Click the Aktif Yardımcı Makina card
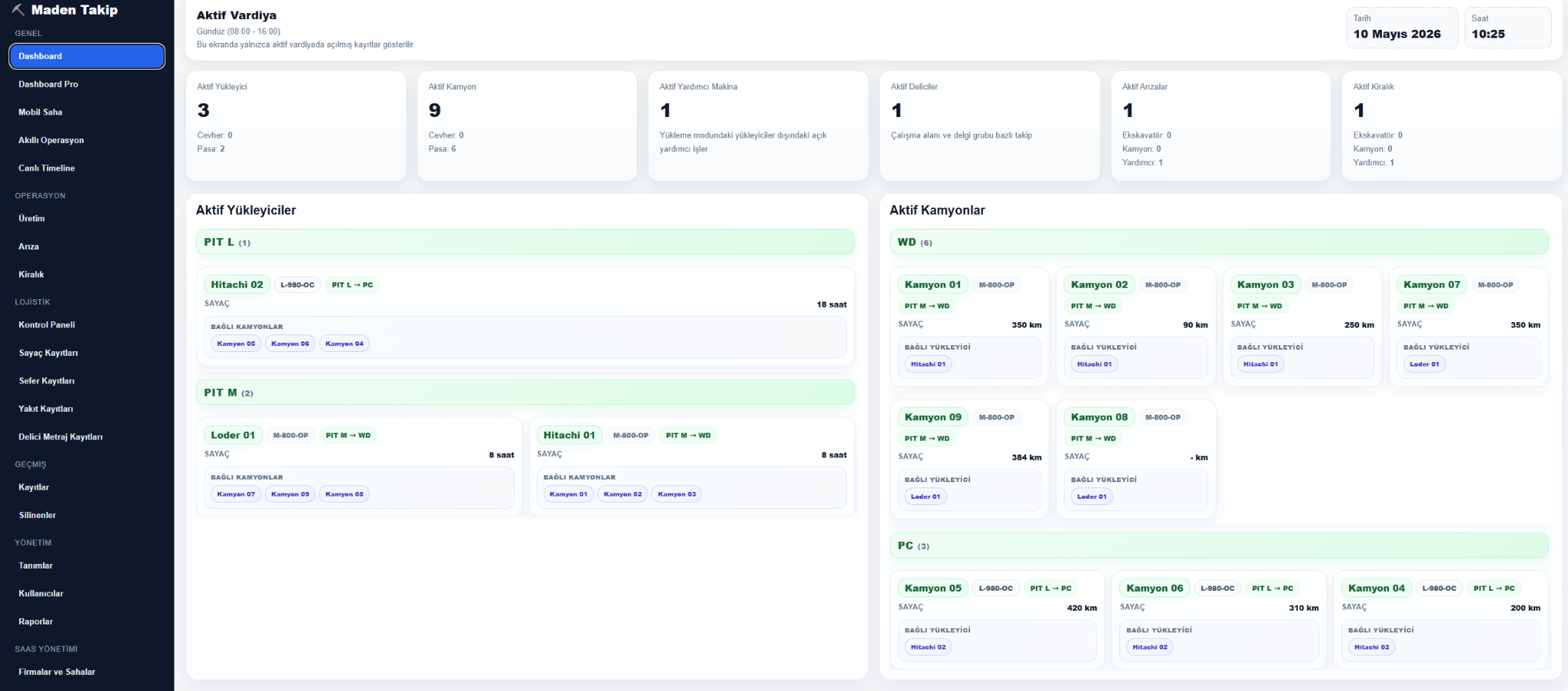Viewport: 1568px width, 691px height. pos(758,126)
